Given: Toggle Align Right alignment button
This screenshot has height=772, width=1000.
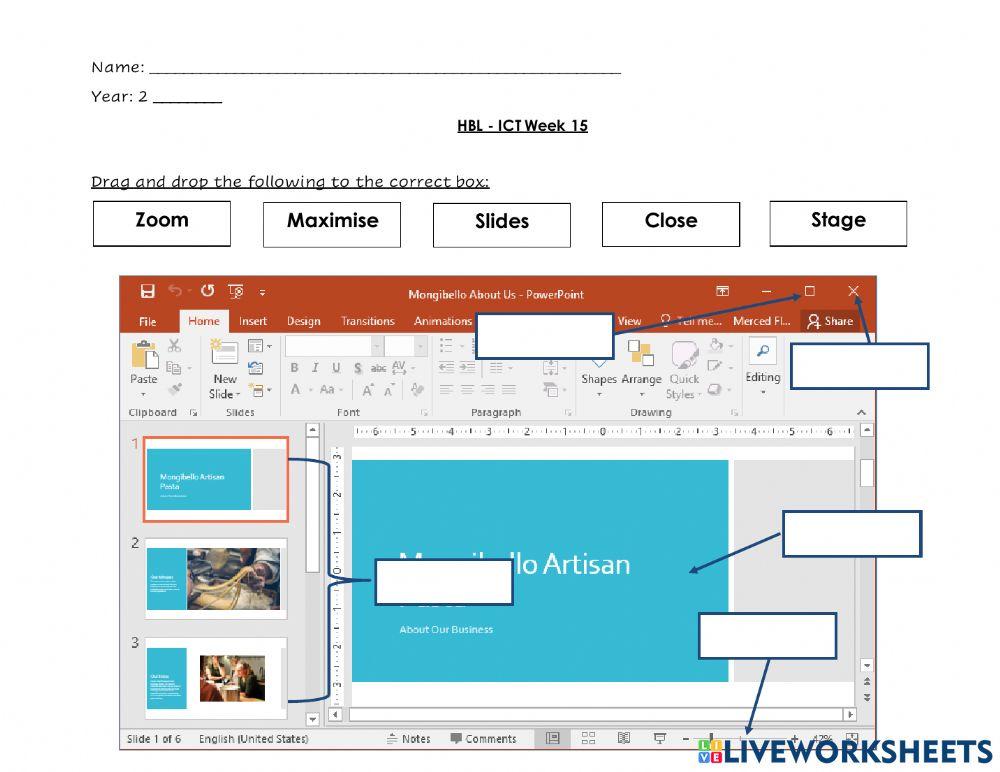Looking at the screenshot, I should (488, 389).
